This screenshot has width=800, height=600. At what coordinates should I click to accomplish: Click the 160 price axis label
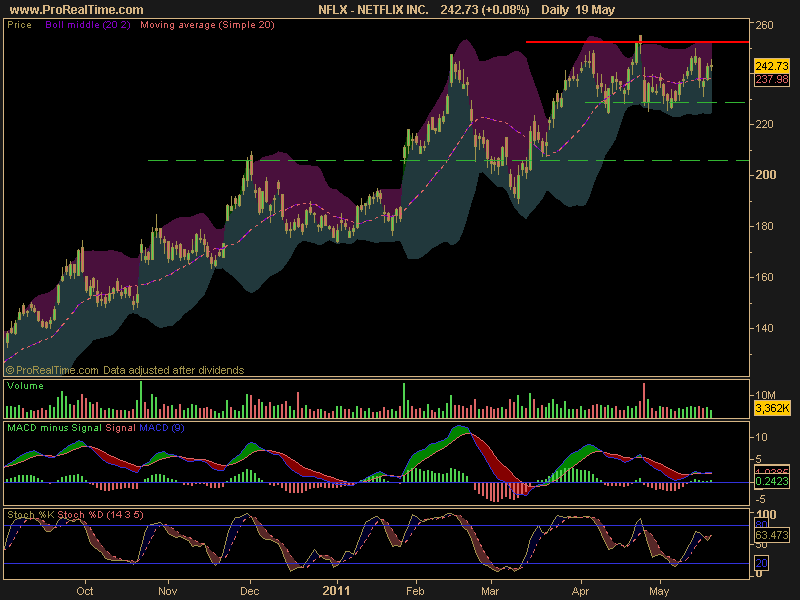[x=764, y=277]
